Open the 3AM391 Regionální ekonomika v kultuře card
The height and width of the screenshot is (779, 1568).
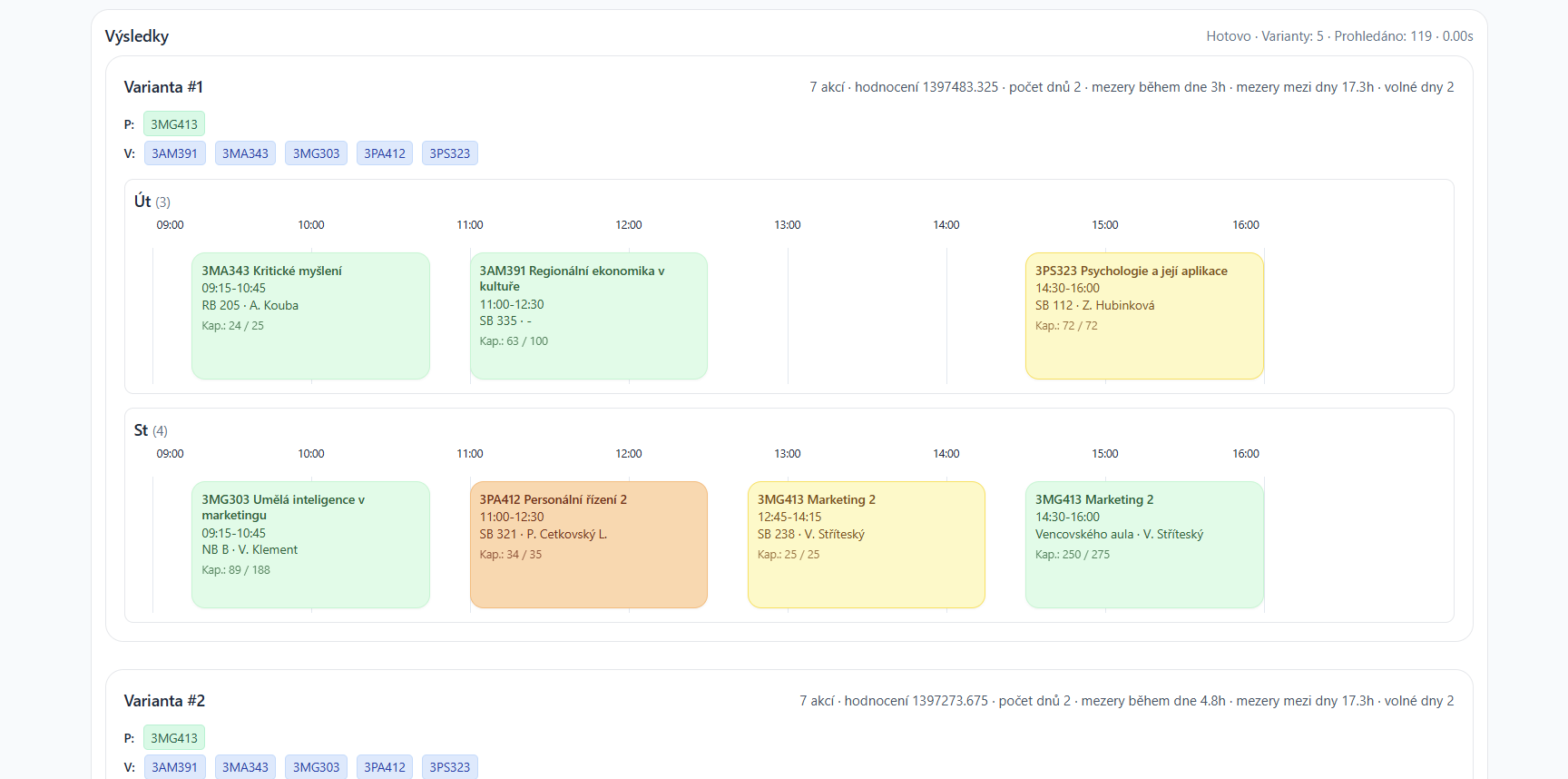tap(588, 315)
